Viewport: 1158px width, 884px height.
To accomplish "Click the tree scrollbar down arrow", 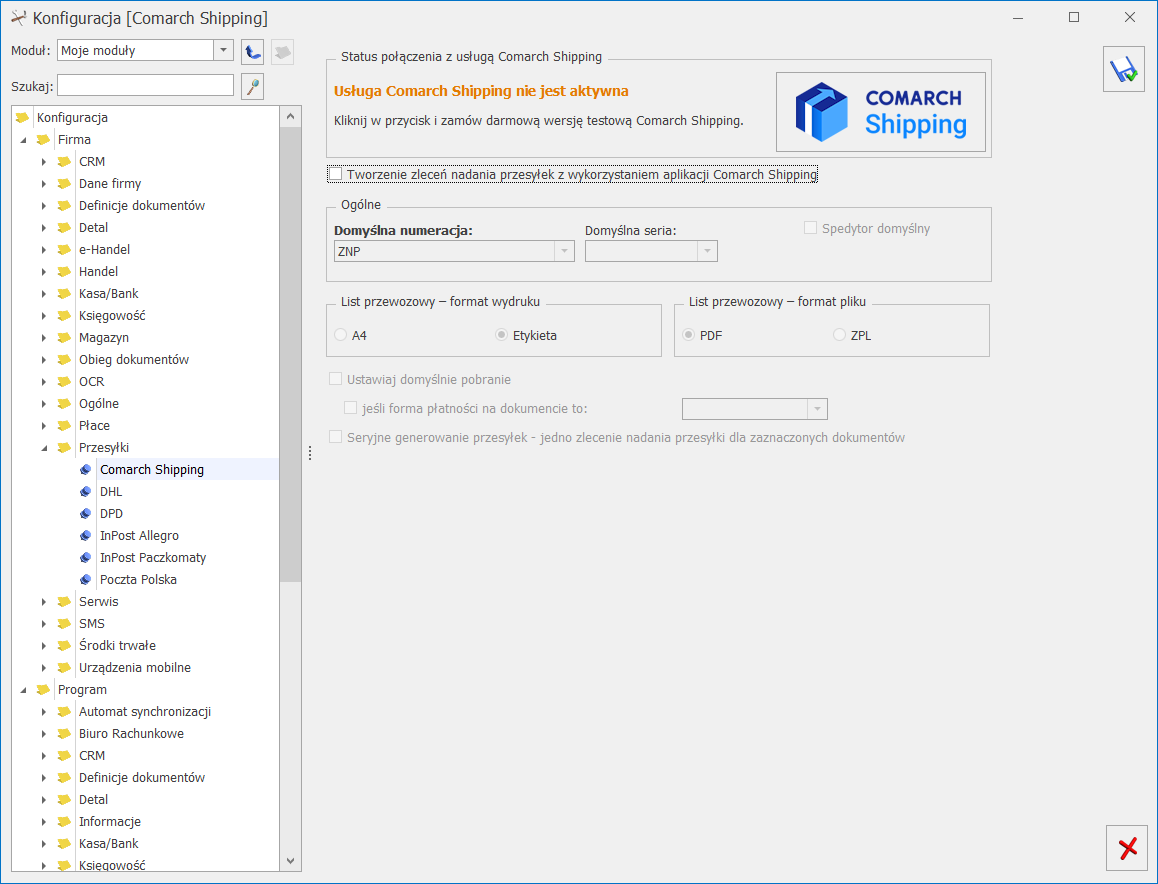I will click(290, 861).
